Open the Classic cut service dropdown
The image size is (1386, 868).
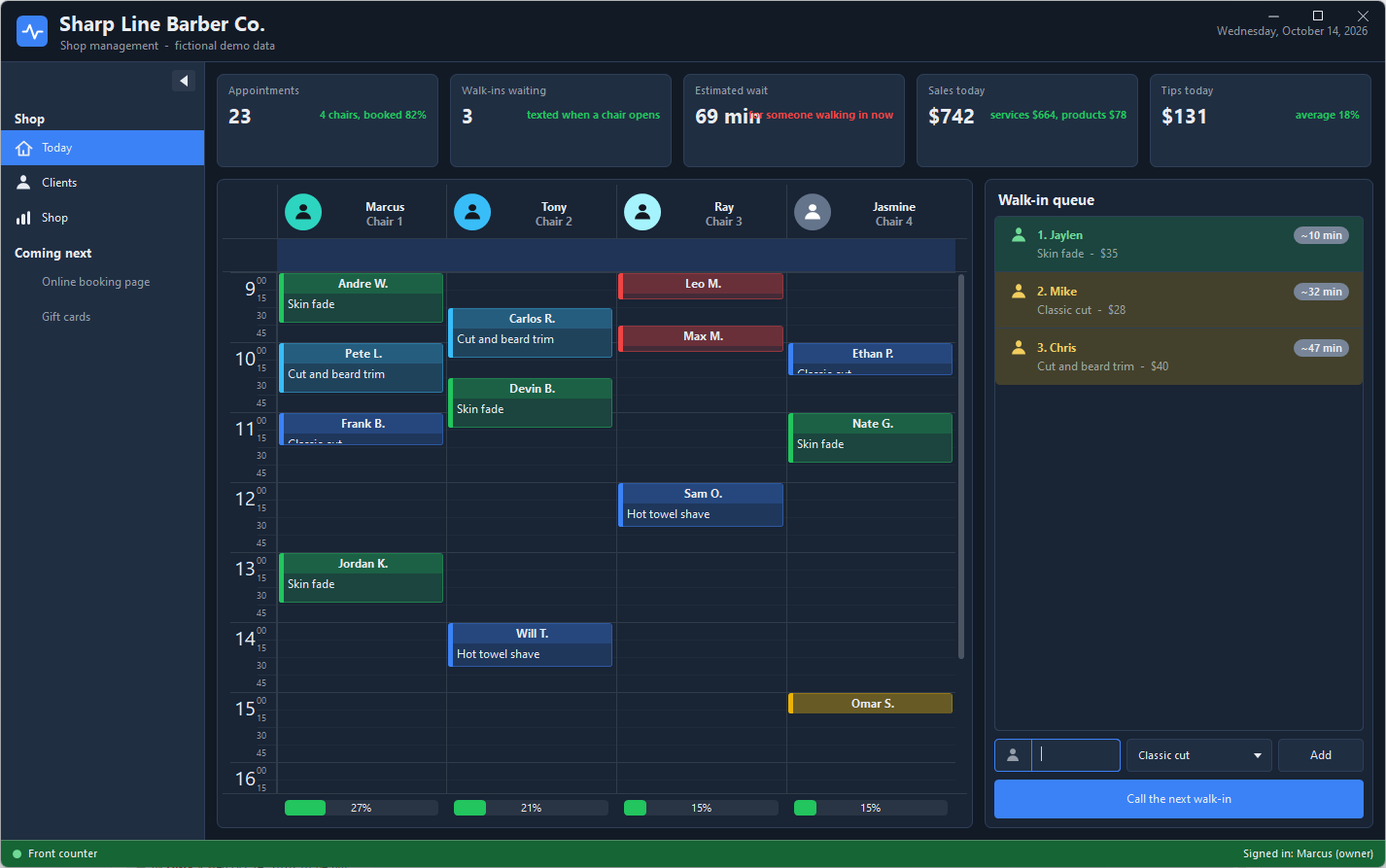pyautogui.click(x=1198, y=755)
